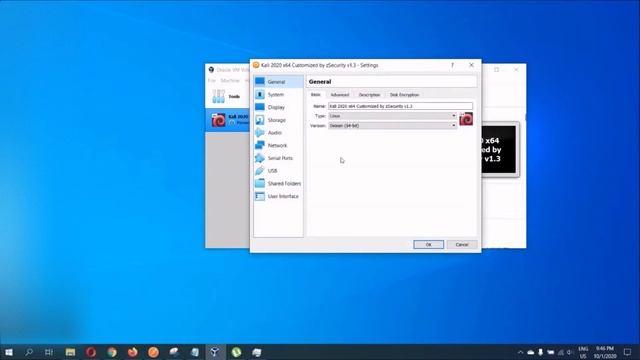Open the Network settings category
The image size is (640, 360).
[x=278, y=145]
